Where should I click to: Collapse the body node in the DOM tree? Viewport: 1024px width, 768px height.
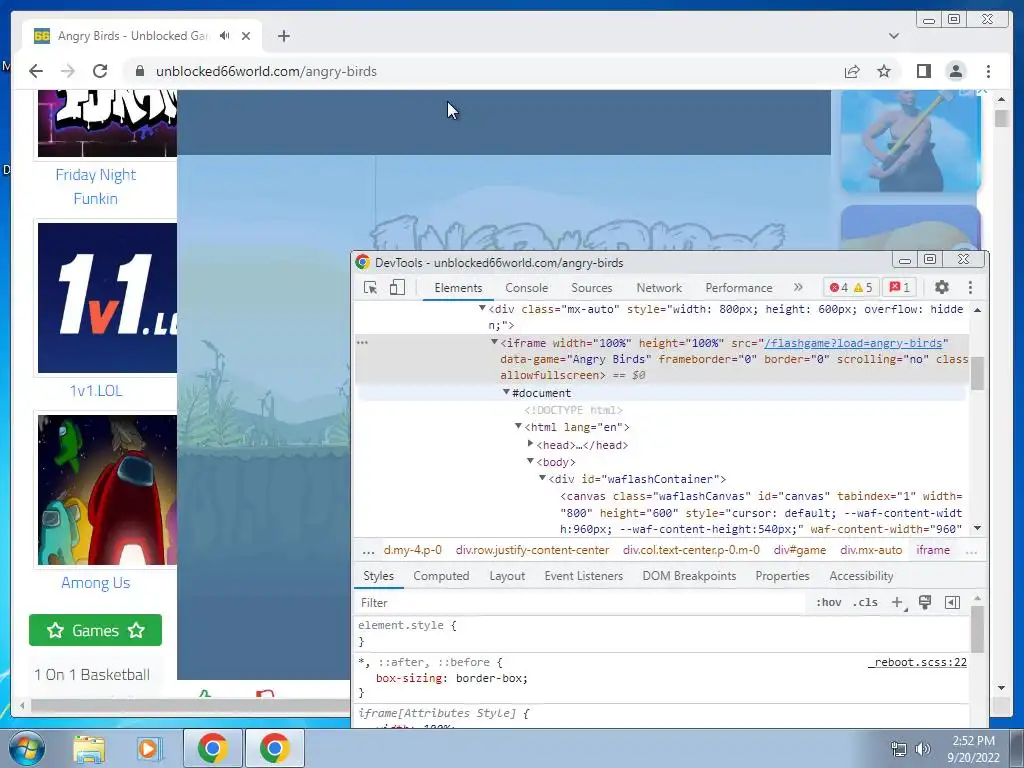(530, 461)
